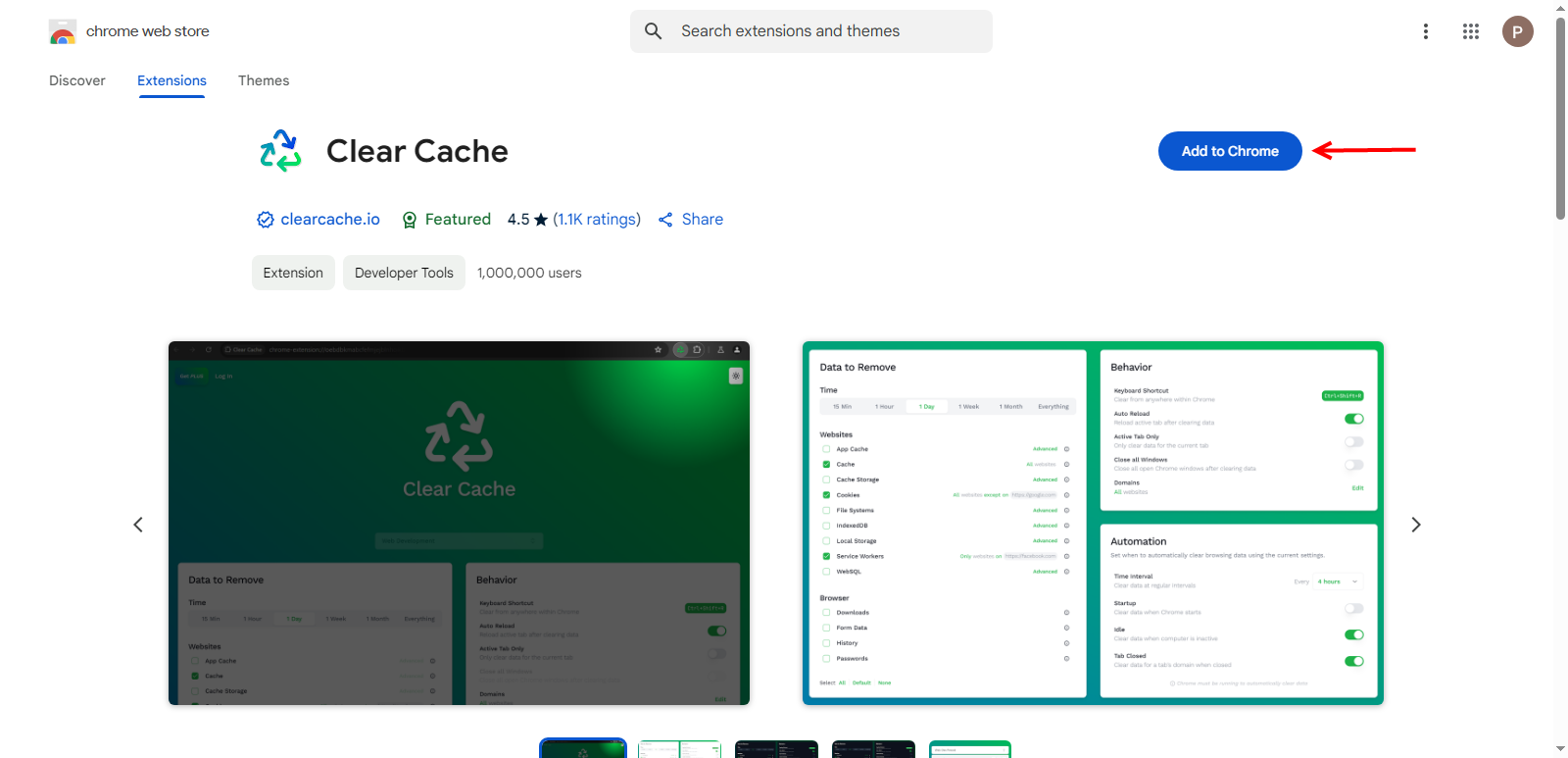Click the Share text link
This screenshot has height=758, width=1568.
coord(703,220)
